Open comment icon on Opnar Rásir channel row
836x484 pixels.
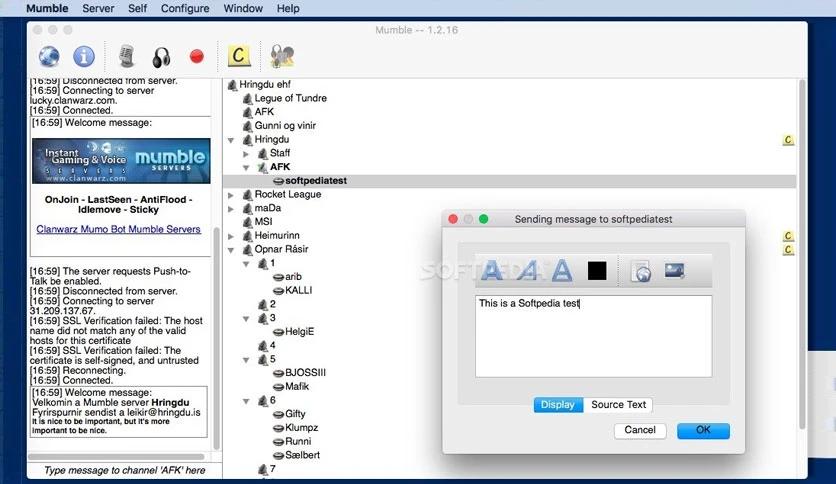tap(788, 249)
